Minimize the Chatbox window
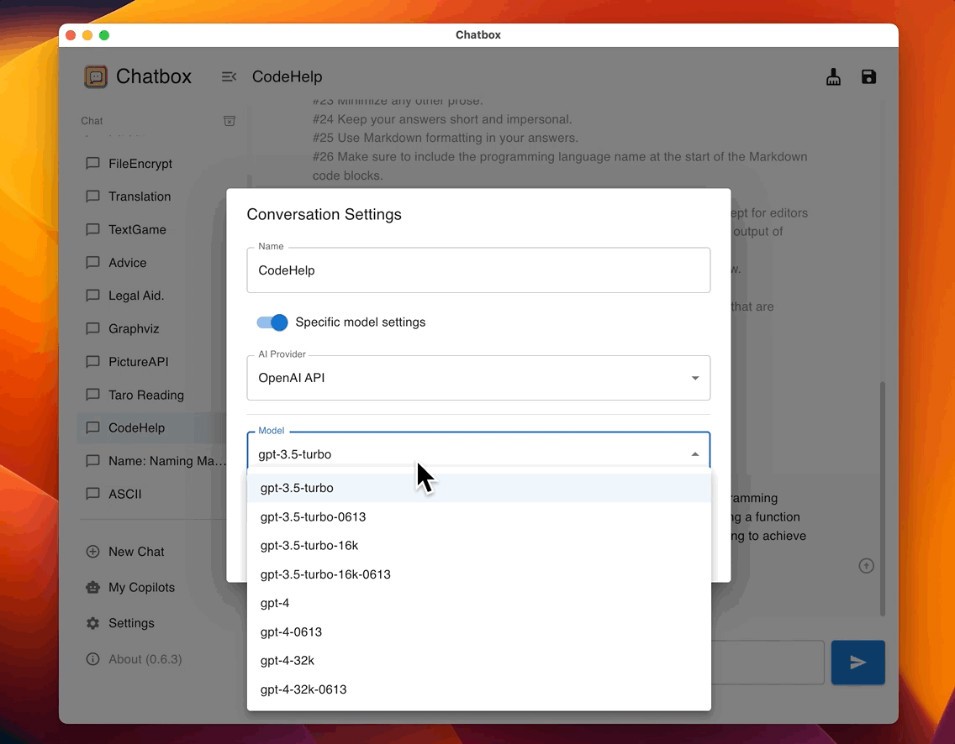The height and width of the screenshot is (744, 955). [87, 35]
